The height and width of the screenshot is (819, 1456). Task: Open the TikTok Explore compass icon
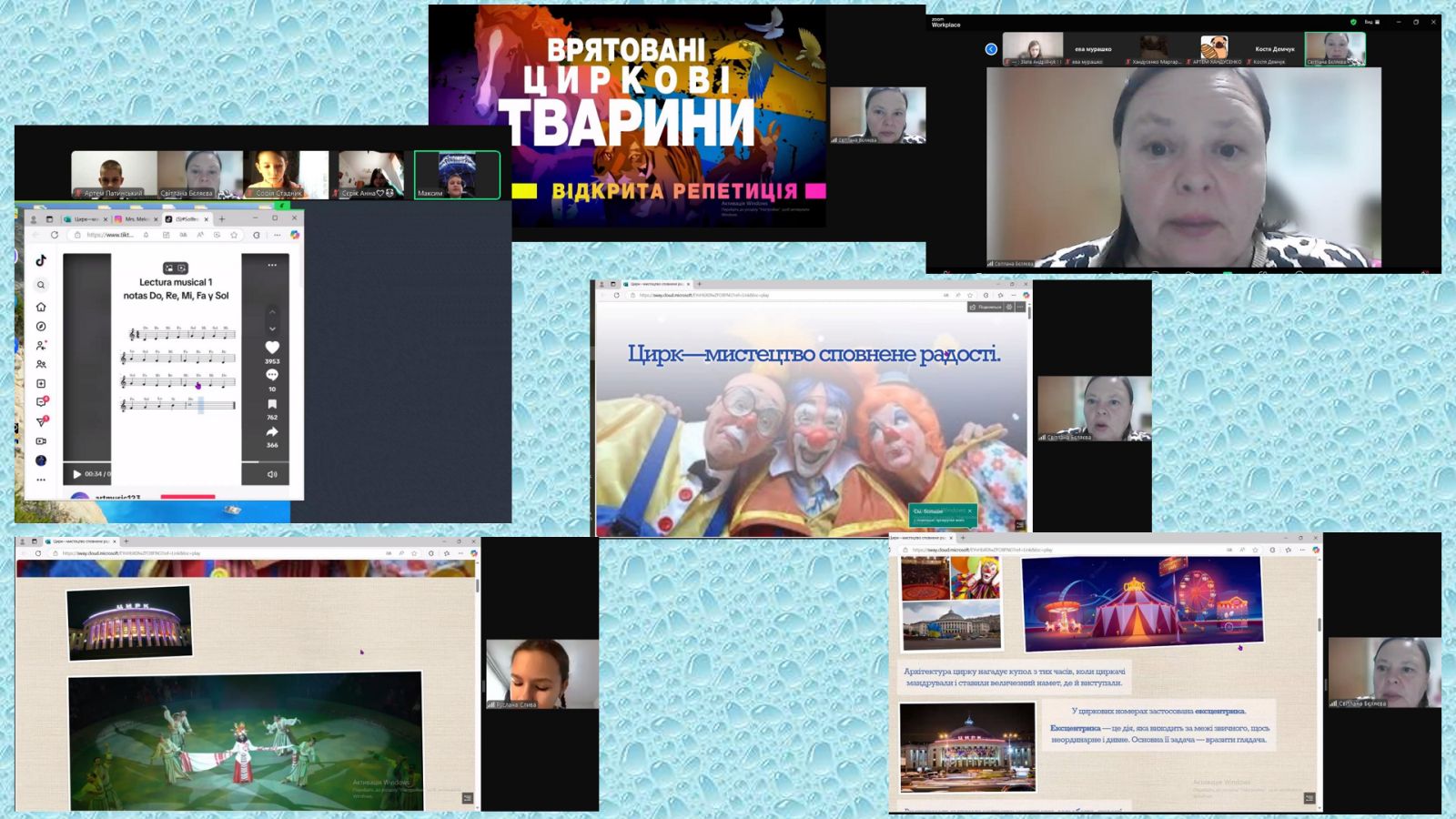click(x=41, y=327)
